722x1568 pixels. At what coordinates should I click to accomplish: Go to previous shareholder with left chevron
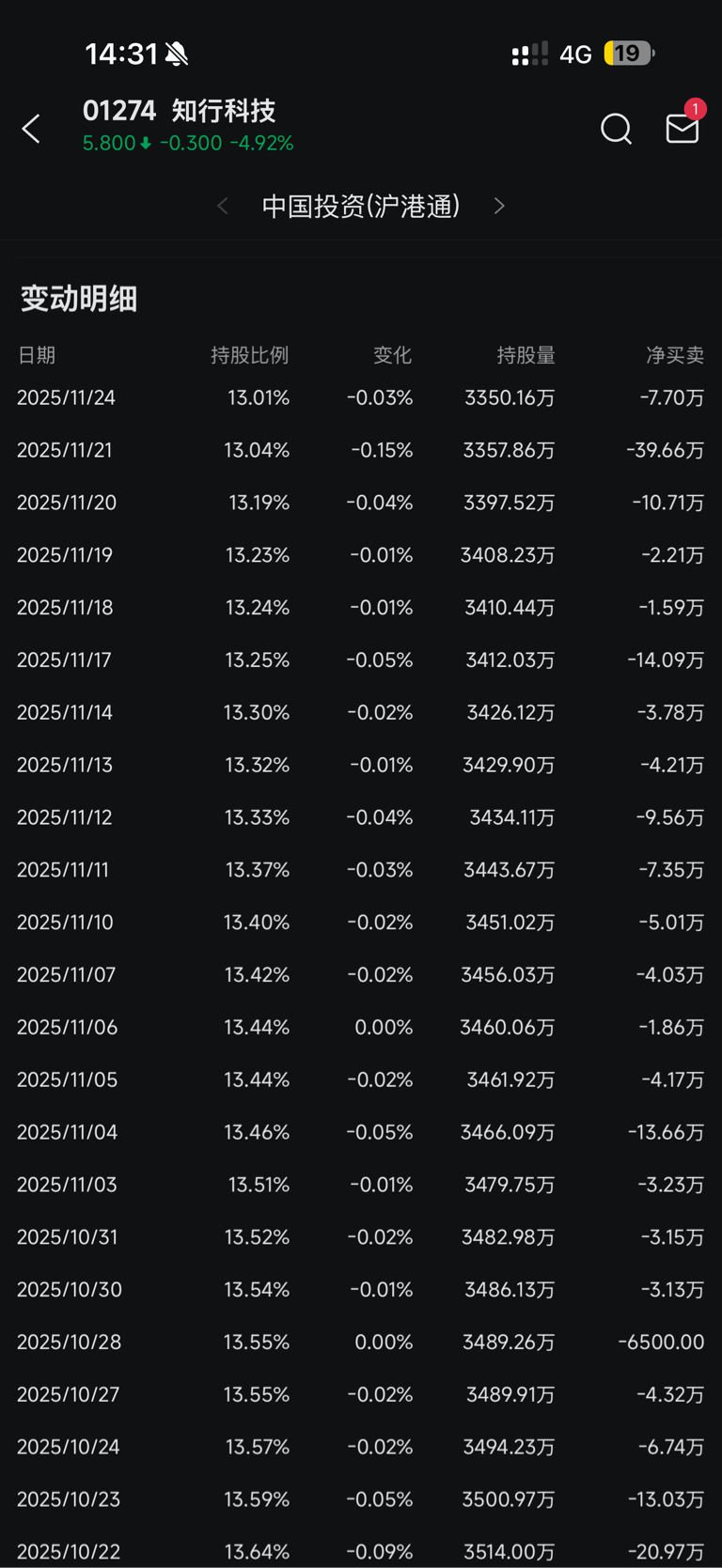tap(223, 206)
